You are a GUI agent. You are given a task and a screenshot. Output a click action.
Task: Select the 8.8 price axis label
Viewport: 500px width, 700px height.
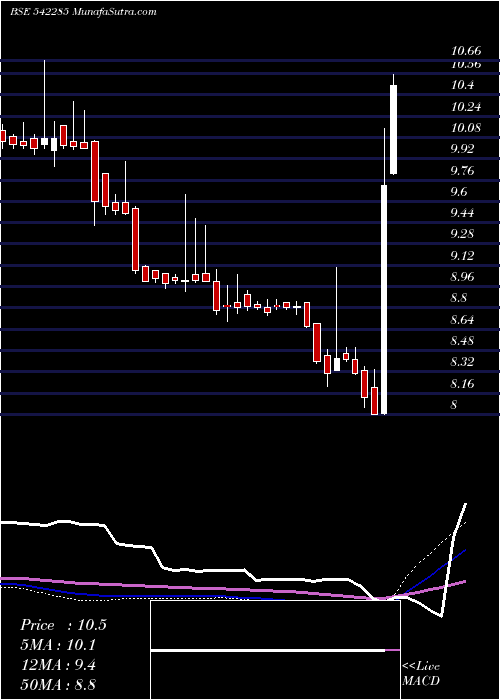click(x=460, y=298)
